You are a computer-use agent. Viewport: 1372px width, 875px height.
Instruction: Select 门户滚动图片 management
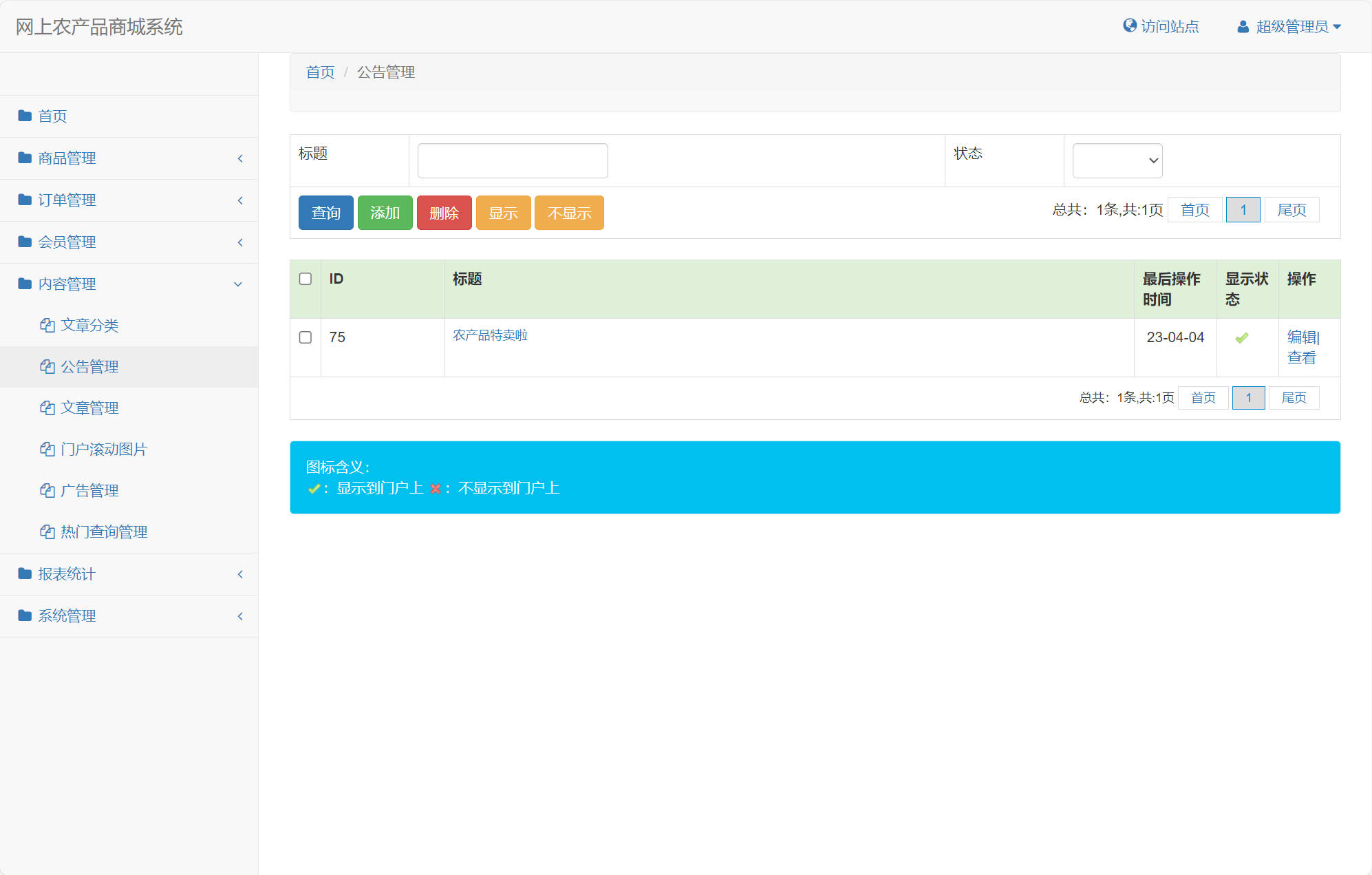(x=105, y=449)
